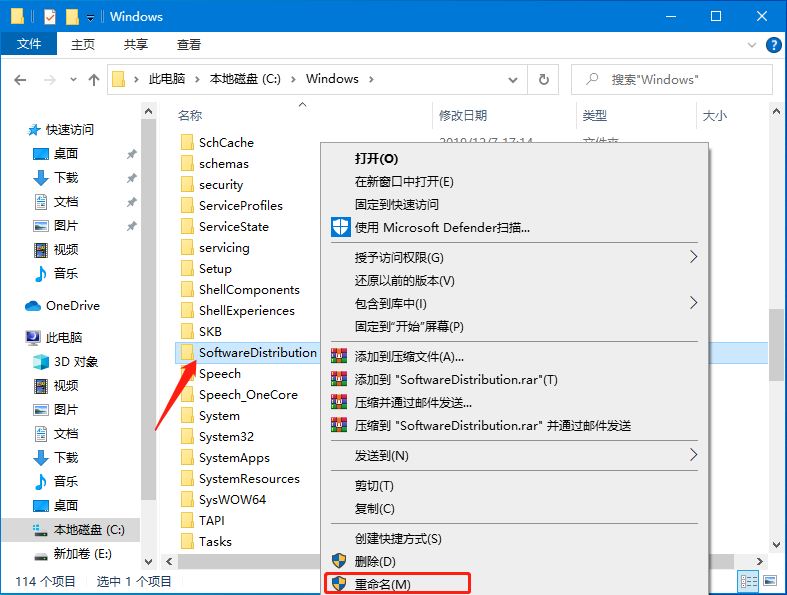Image resolution: width=787 pixels, height=595 pixels.
Task: Choose 复制(C) from context menu
Action: click(374, 509)
